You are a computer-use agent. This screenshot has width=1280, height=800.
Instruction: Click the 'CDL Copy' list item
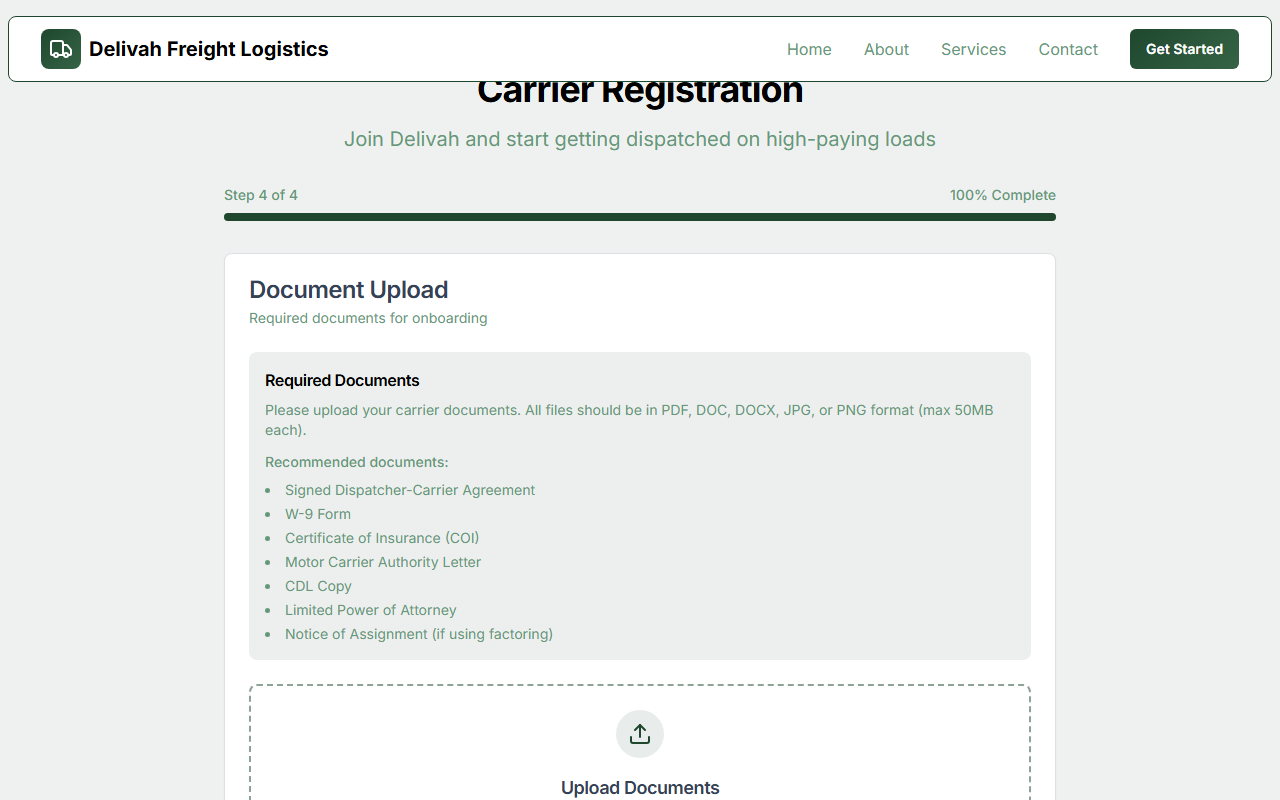point(318,586)
